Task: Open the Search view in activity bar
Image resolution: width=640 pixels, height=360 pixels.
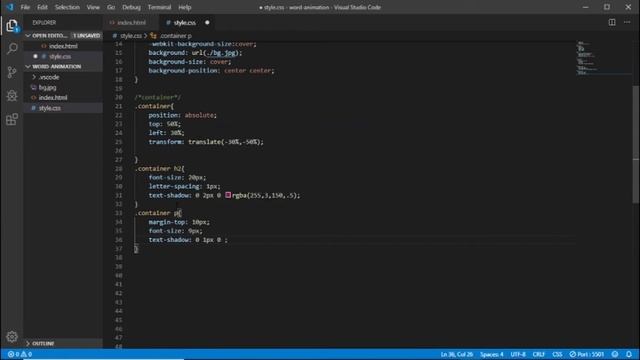Action: pos(12,49)
